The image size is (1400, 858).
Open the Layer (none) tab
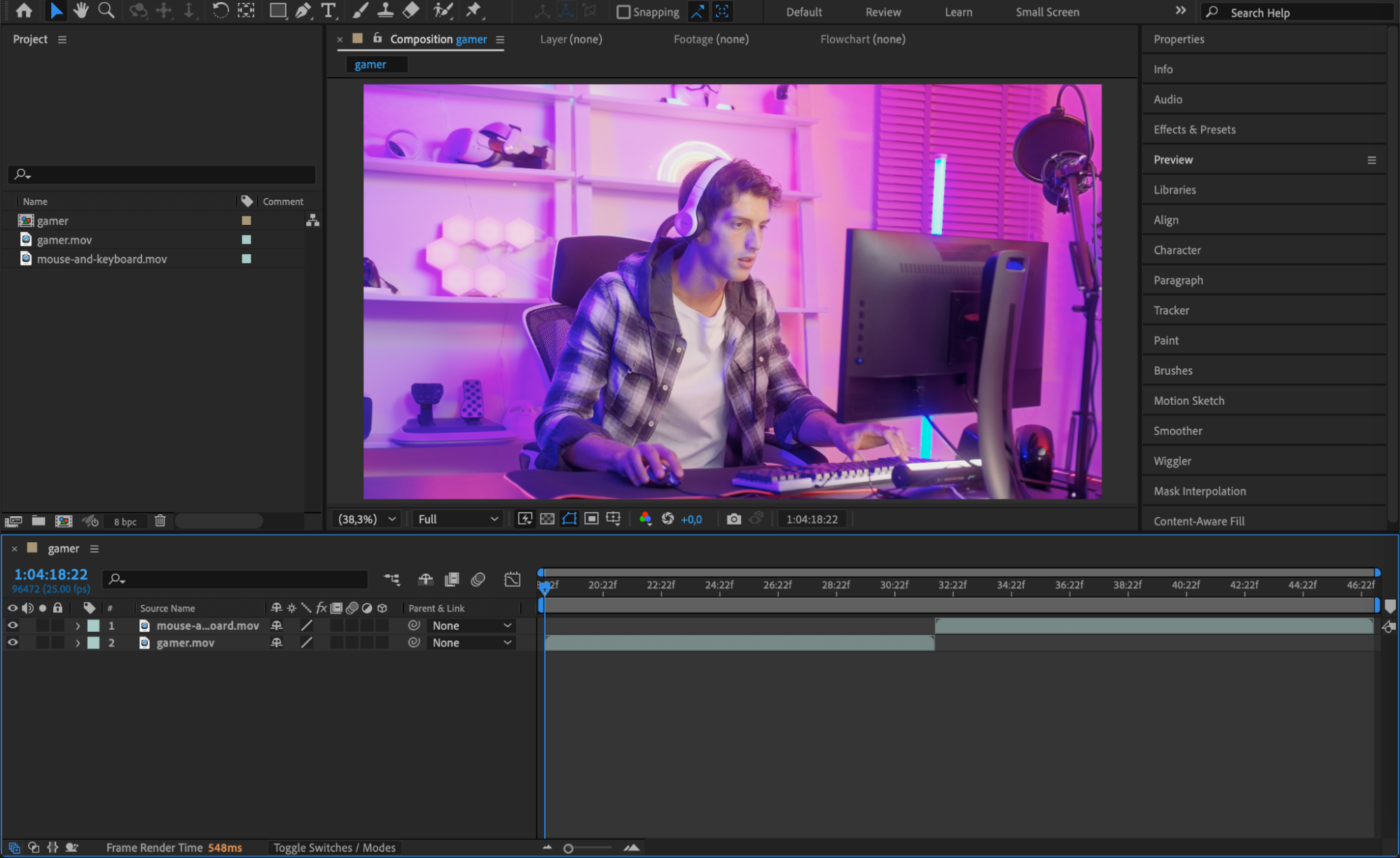click(571, 39)
